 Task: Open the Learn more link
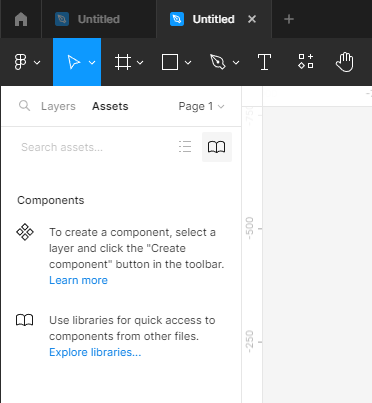click(x=78, y=280)
